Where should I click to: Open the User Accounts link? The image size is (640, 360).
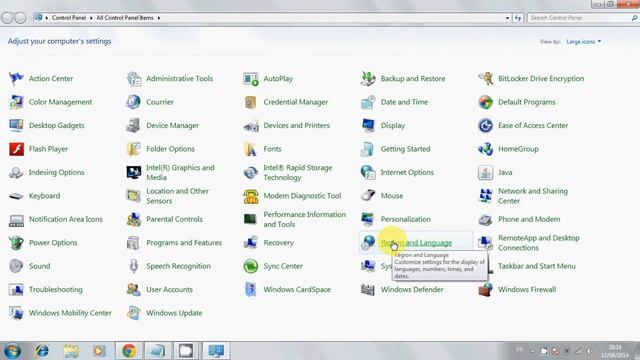pos(169,289)
